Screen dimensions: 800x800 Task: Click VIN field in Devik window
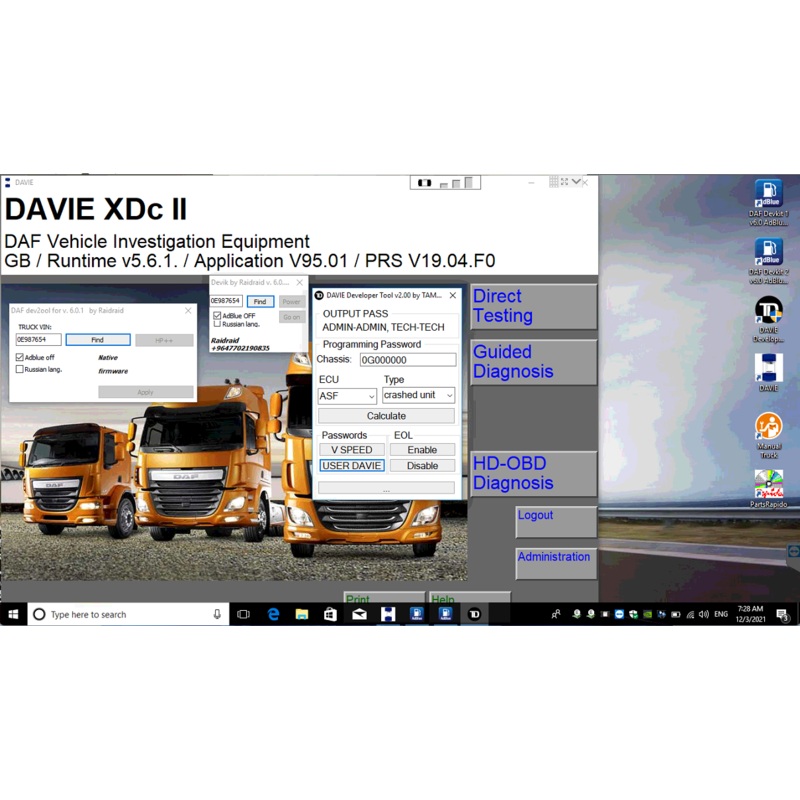pos(226,301)
